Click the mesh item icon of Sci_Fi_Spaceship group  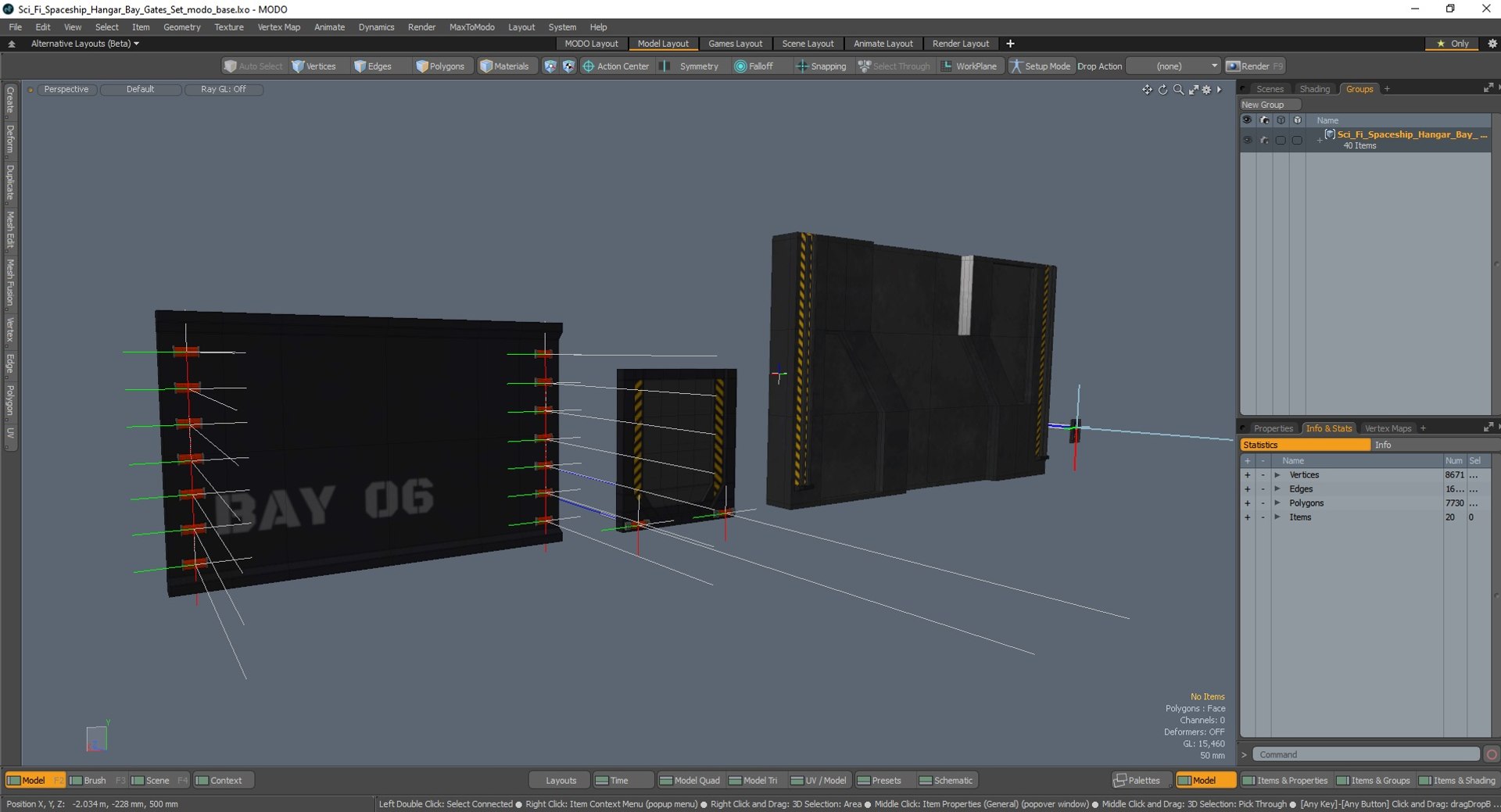(x=1330, y=134)
